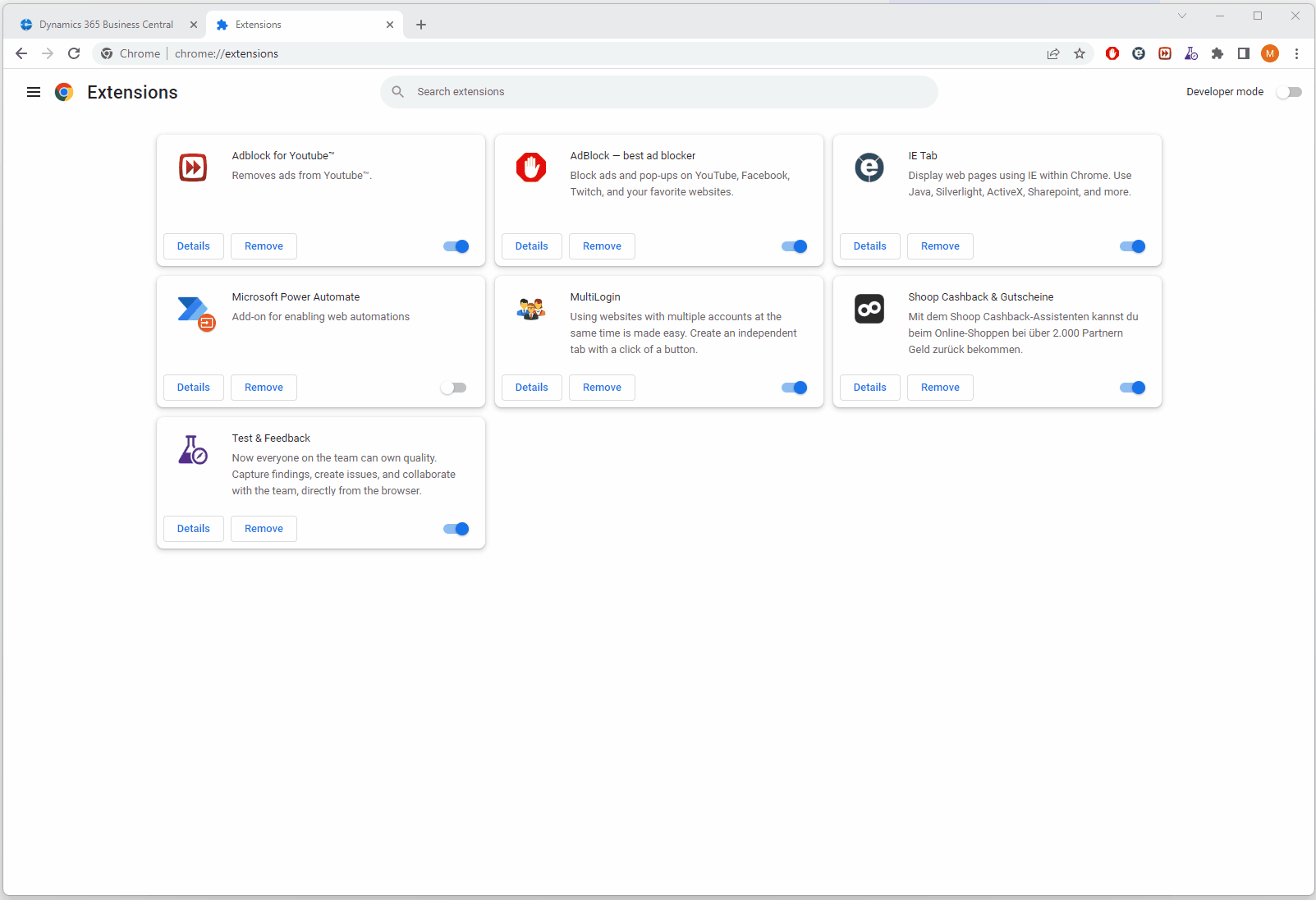Bookmark the page with the star icon
Viewport: 1316px width, 900px height.
pyautogui.click(x=1080, y=53)
